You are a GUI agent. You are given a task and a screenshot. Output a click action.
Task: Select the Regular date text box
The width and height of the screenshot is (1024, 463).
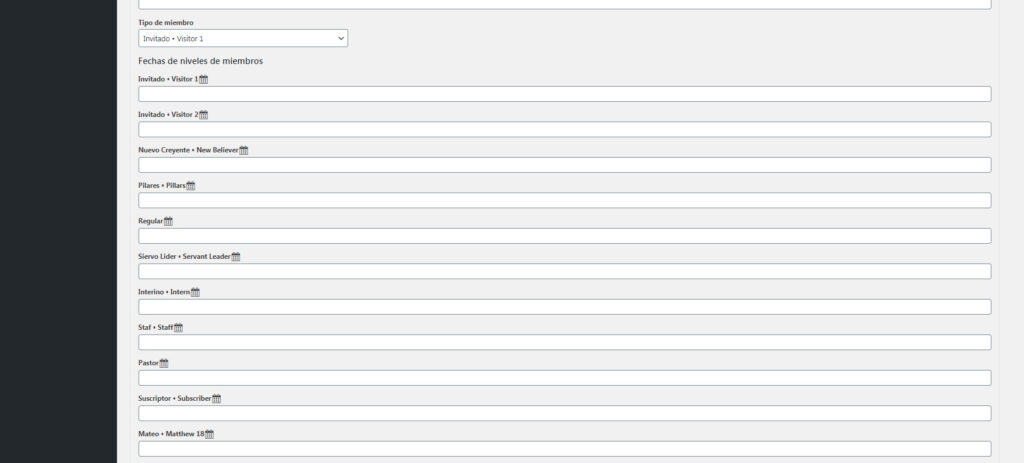pyautogui.click(x=564, y=236)
